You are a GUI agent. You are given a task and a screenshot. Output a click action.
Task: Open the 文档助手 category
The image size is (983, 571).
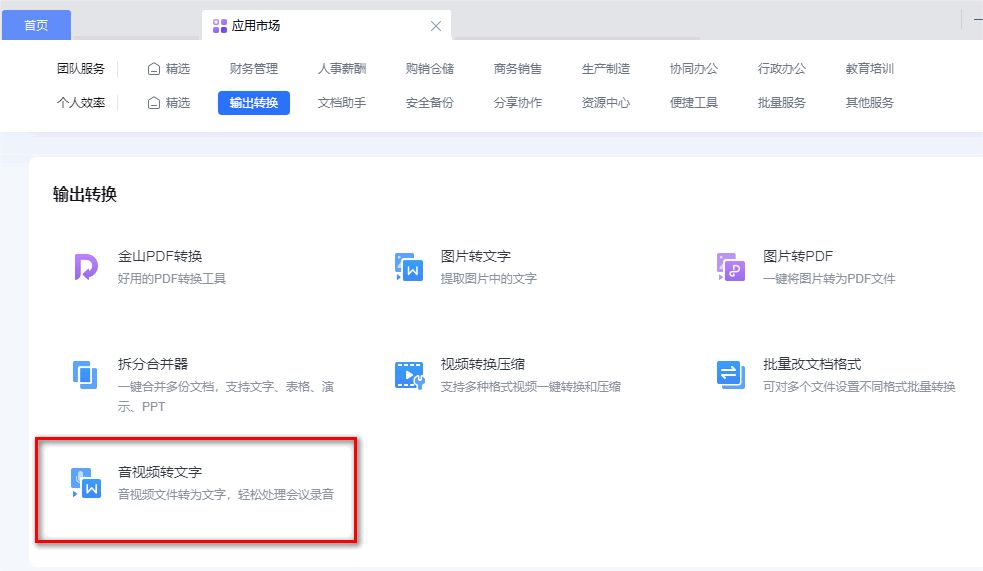pos(342,103)
